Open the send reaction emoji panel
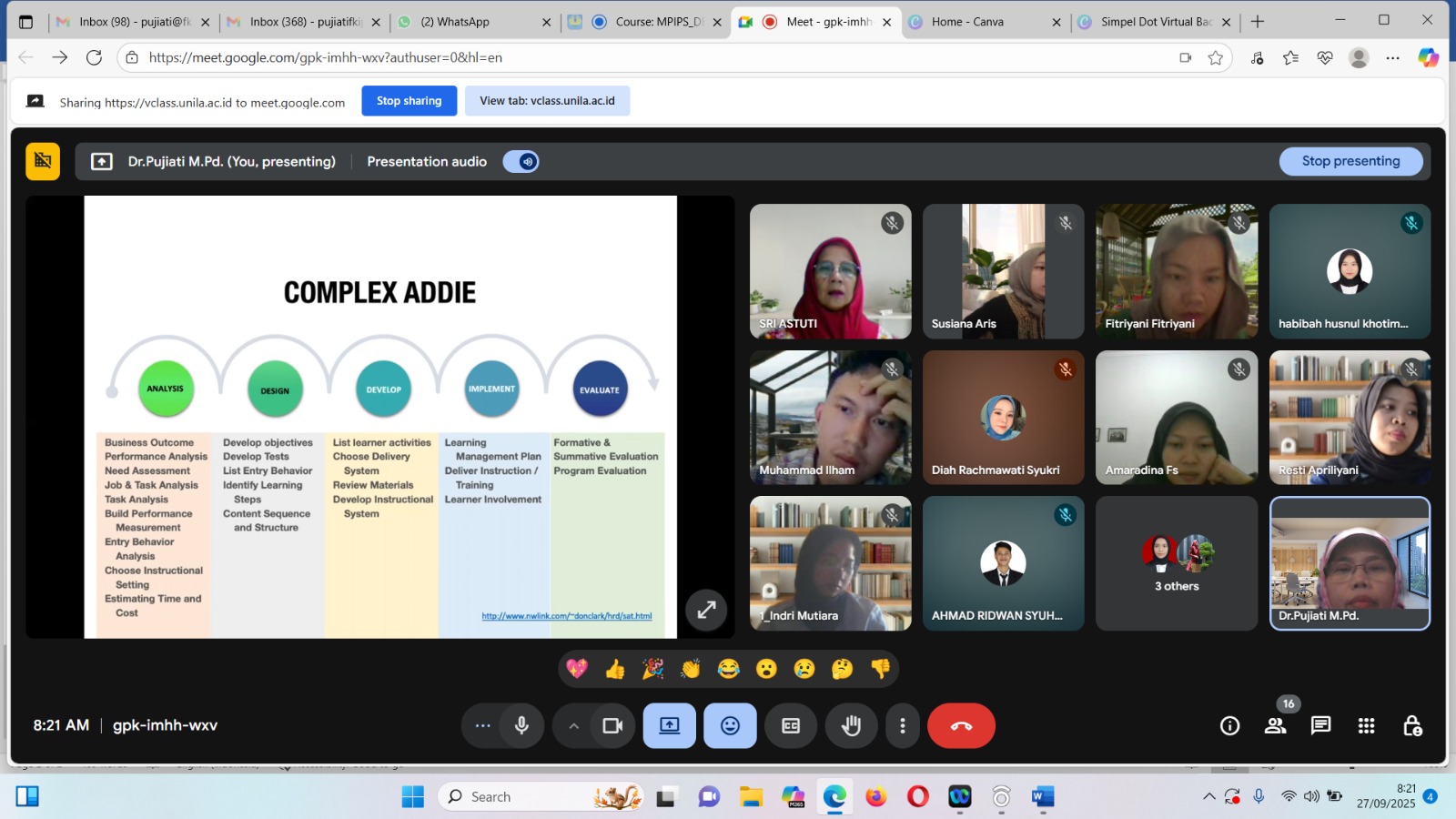The height and width of the screenshot is (819, 1456). click(730, 725)
